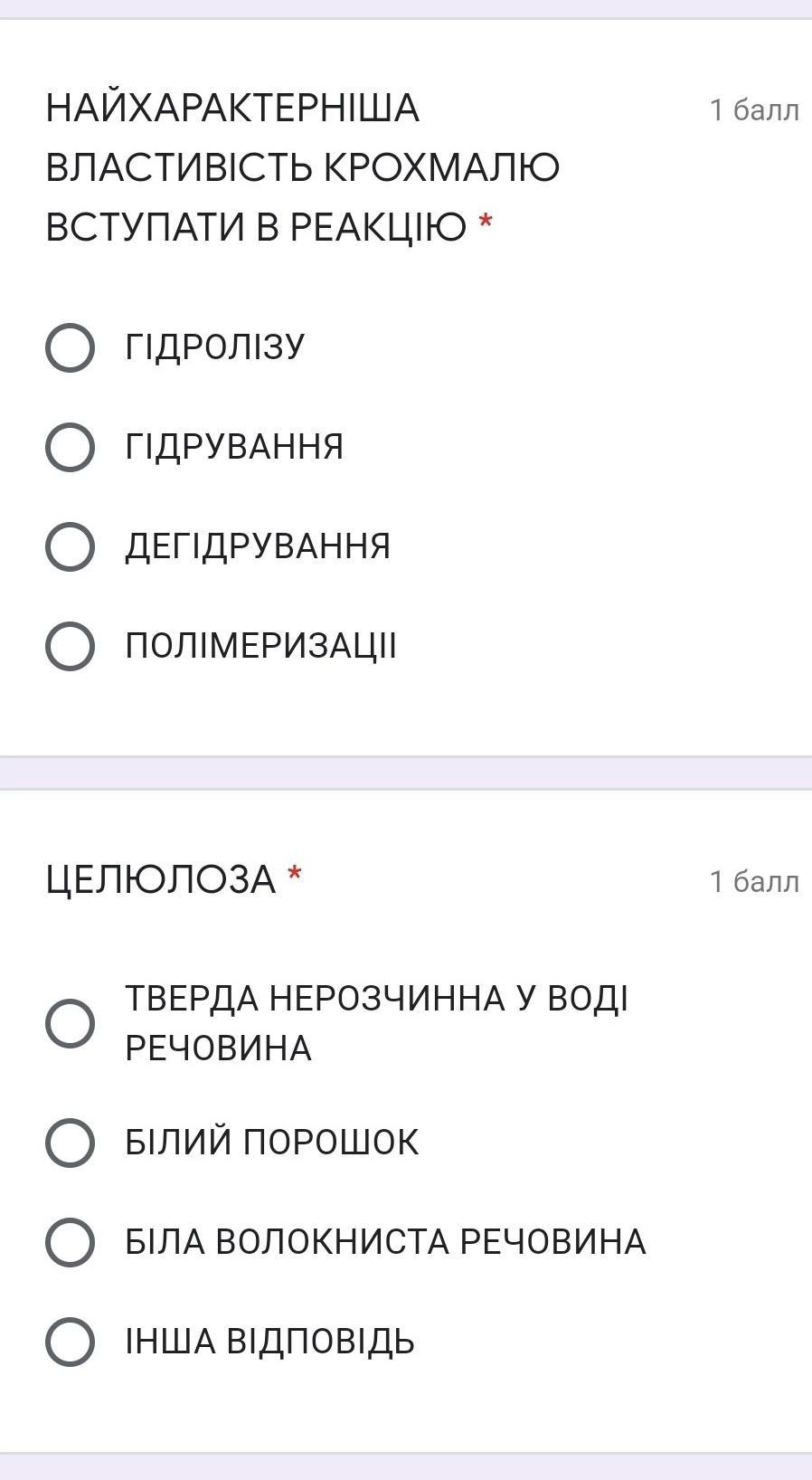Click the ГІДРОЛІЗУ option label text
This screenshot has height=1480, width=812.
[215, 347]
